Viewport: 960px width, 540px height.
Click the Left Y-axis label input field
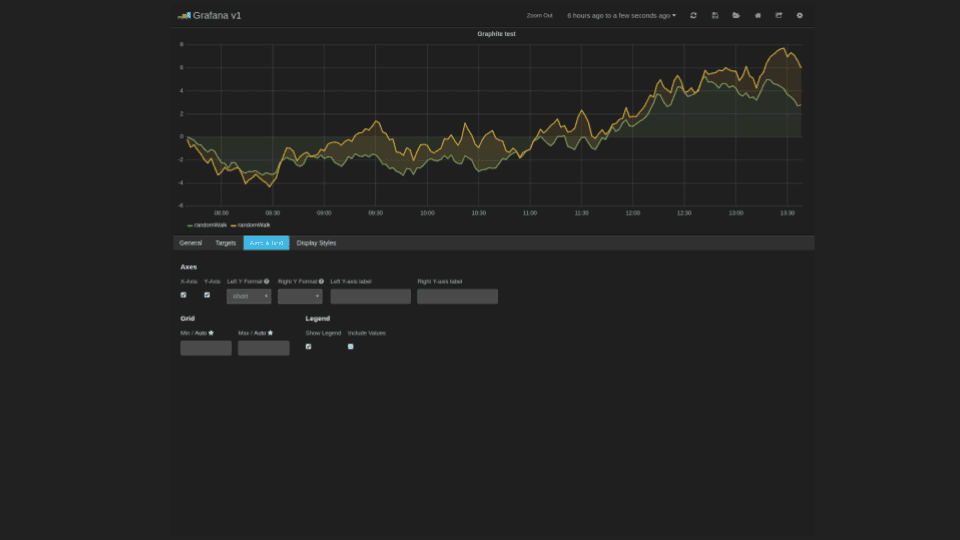[x=370, y=296]
